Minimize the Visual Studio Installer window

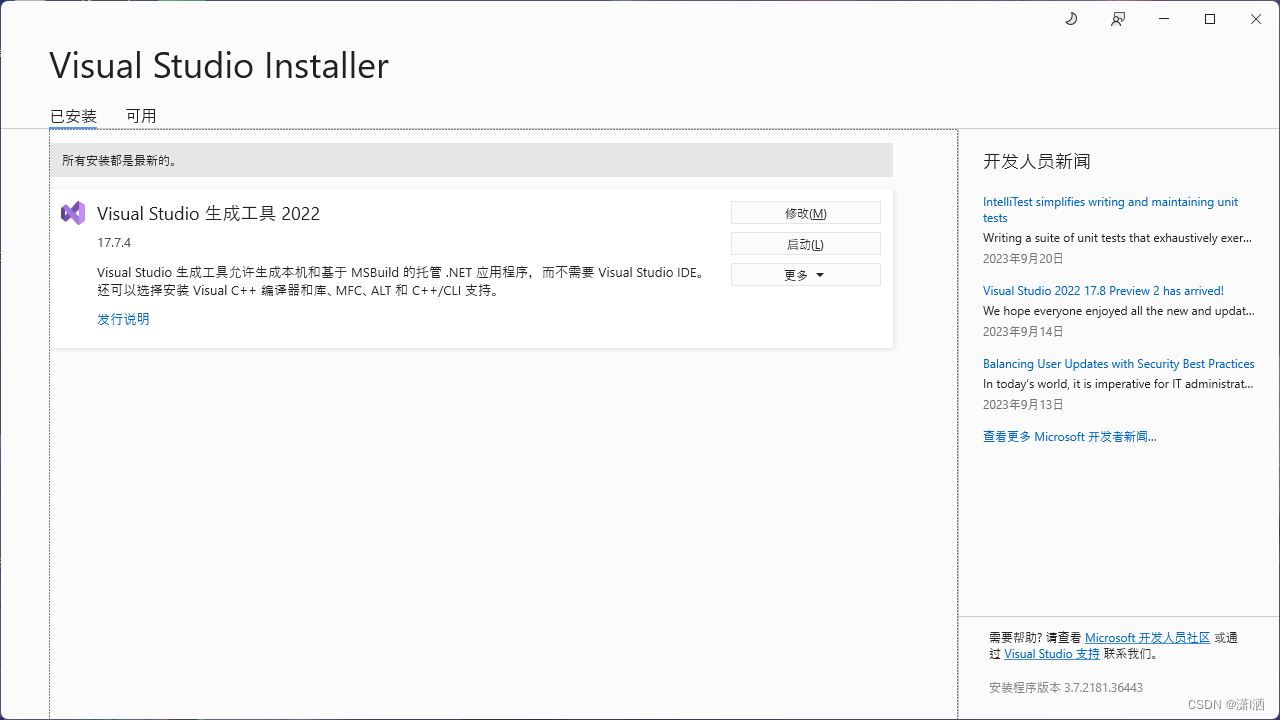[x=1164, y=19]
